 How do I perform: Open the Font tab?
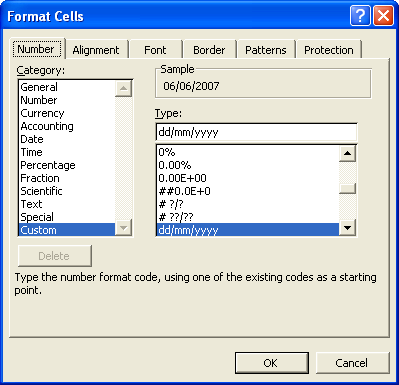[155, 50]
